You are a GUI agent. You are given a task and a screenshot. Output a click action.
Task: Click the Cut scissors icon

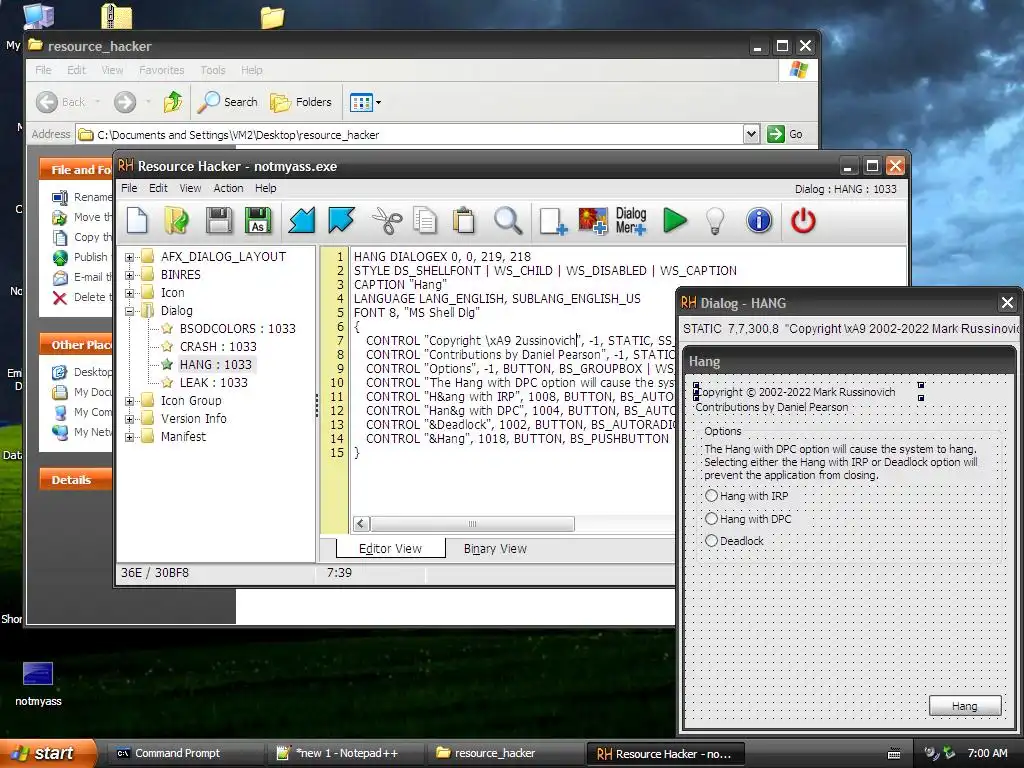tap(387, 220)
